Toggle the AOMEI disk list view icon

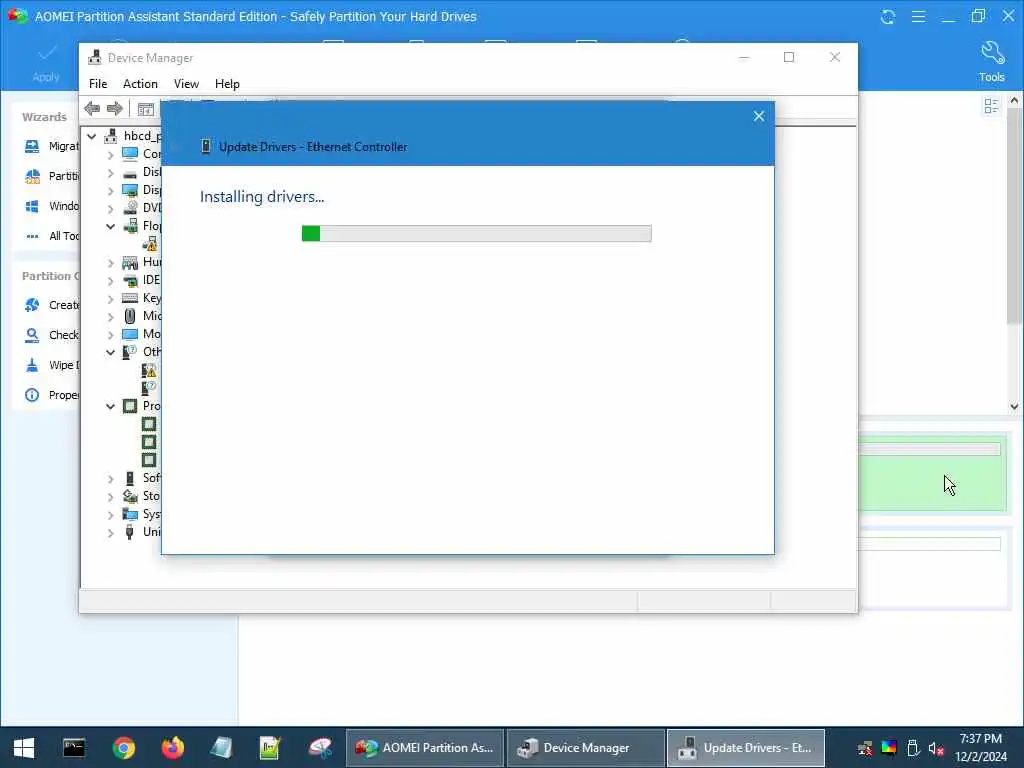(991, 106)
